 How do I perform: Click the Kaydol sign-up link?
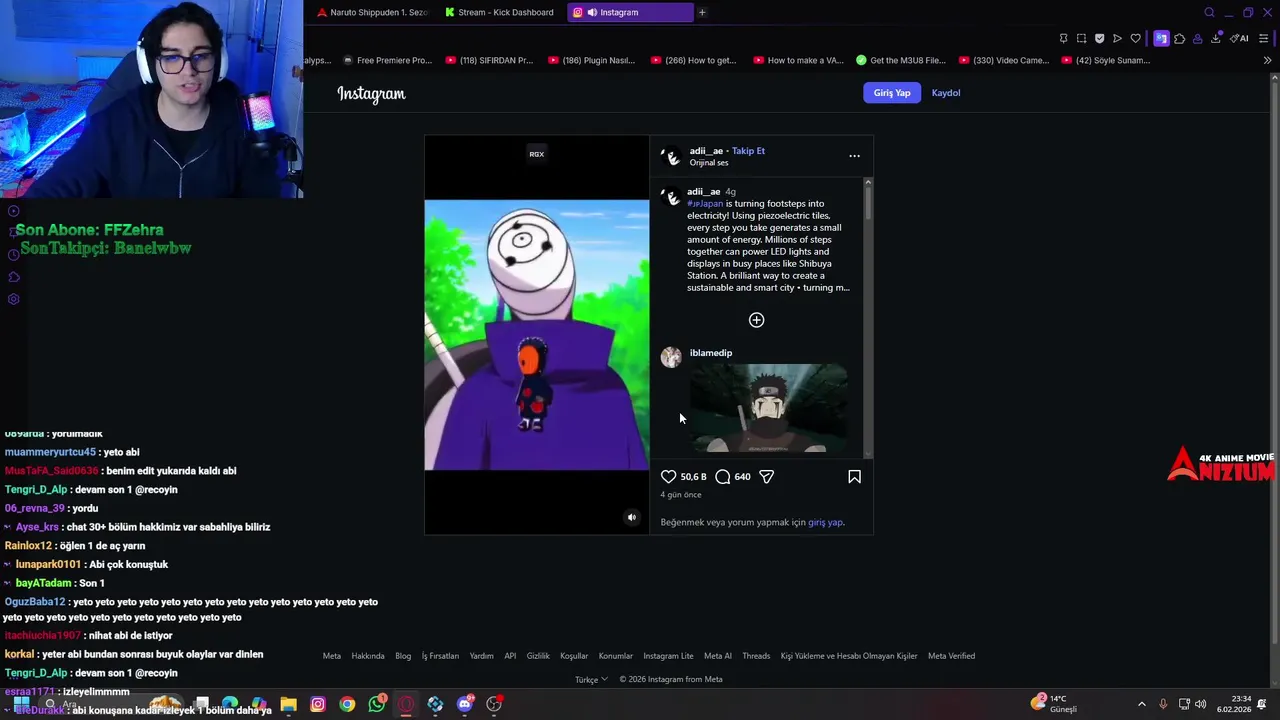tap(946, 93)
